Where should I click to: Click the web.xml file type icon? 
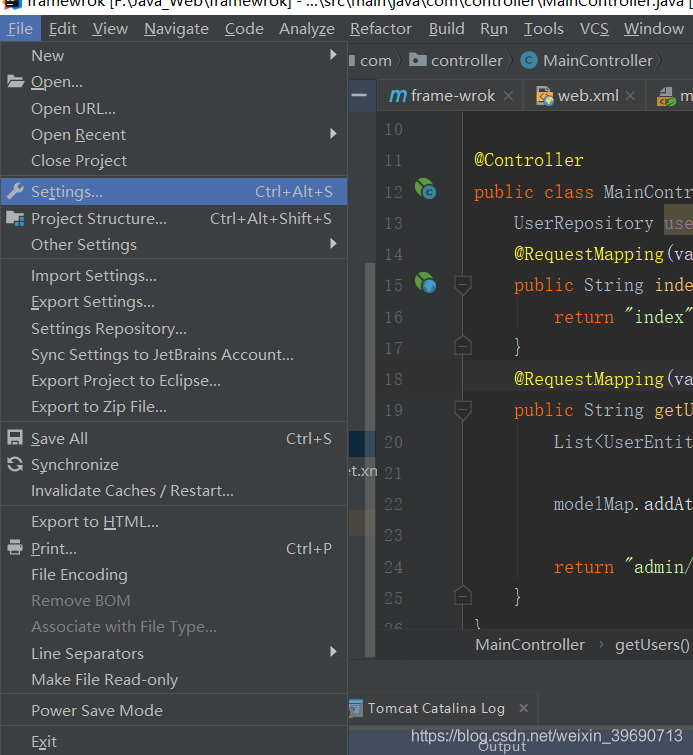point(545,96)
